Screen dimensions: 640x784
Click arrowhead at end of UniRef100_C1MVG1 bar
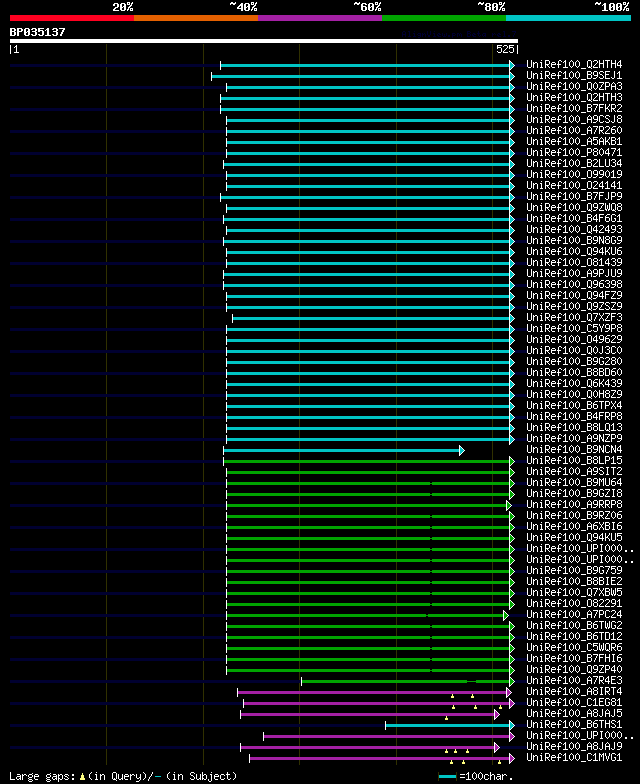(512, 758)
